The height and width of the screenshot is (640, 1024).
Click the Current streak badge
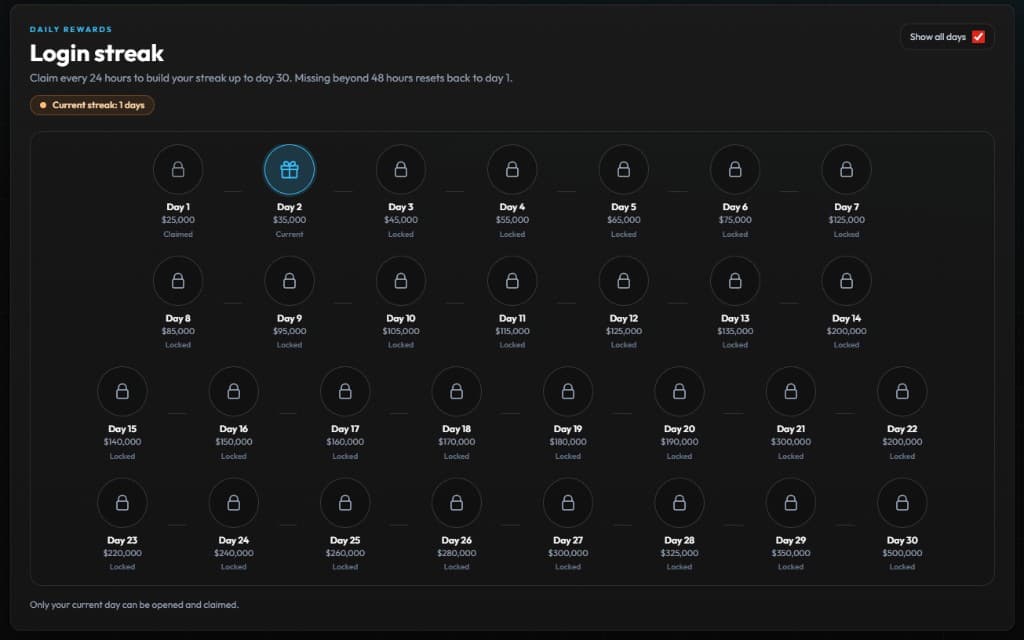click(92, 104)
